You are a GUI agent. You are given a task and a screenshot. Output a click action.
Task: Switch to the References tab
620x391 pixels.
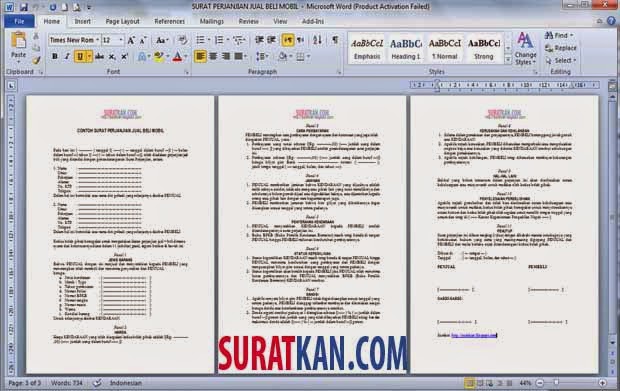pyautogui.click(x=170, y=21)
